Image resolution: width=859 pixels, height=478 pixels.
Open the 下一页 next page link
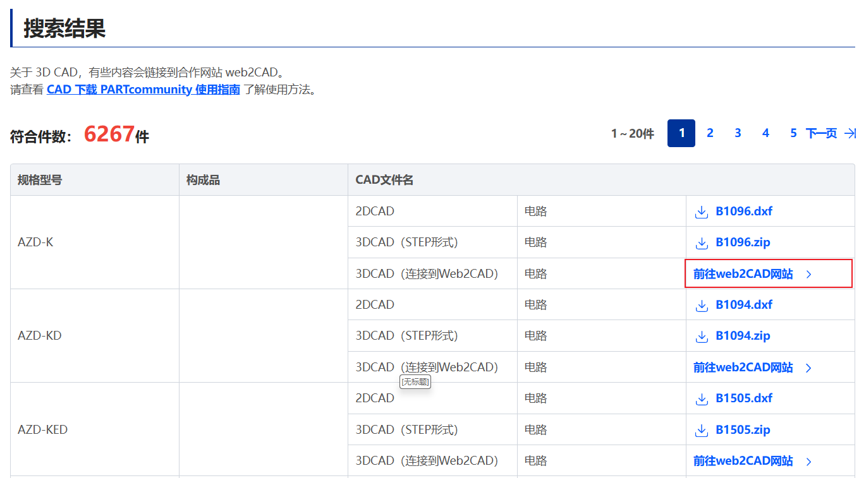821,133
